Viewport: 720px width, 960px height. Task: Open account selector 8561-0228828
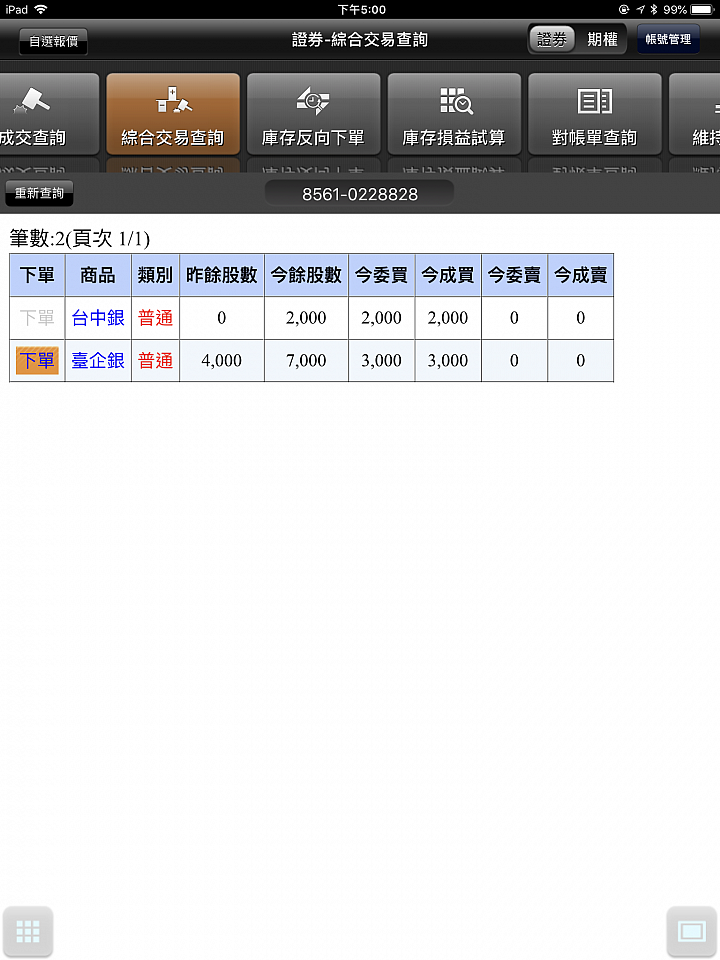[x=359, y=194]
